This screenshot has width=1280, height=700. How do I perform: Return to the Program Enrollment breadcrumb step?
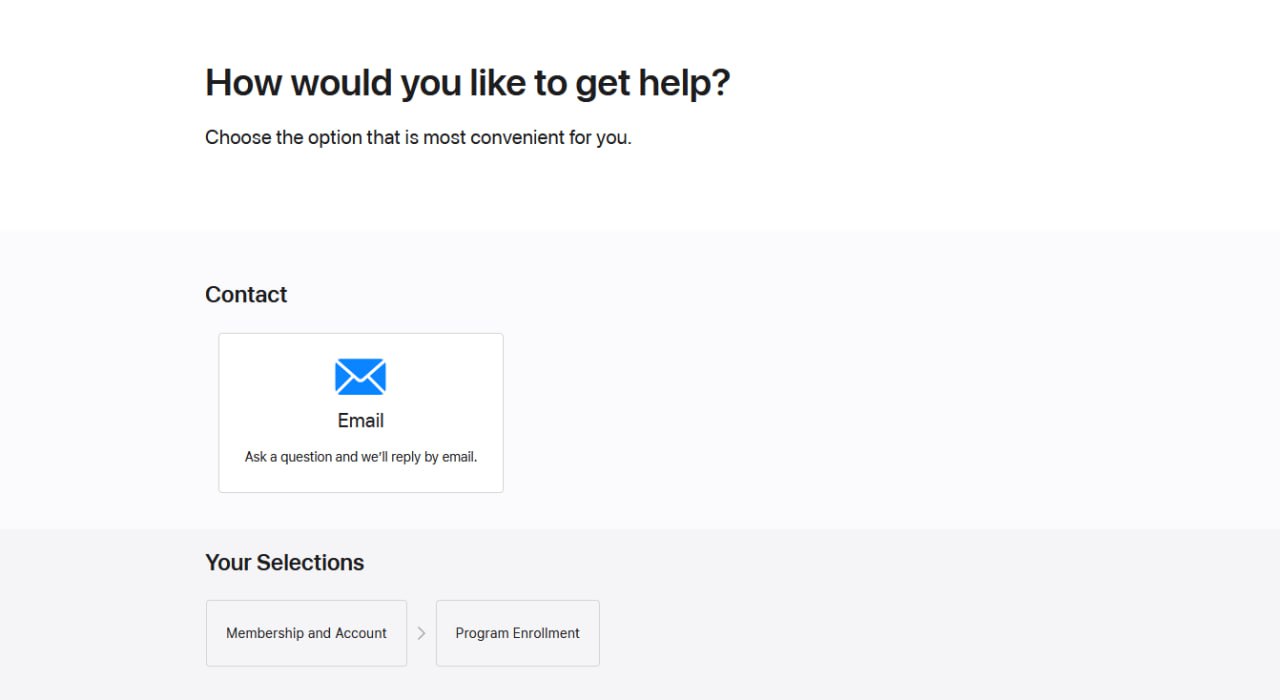click(x=518, y=633)
